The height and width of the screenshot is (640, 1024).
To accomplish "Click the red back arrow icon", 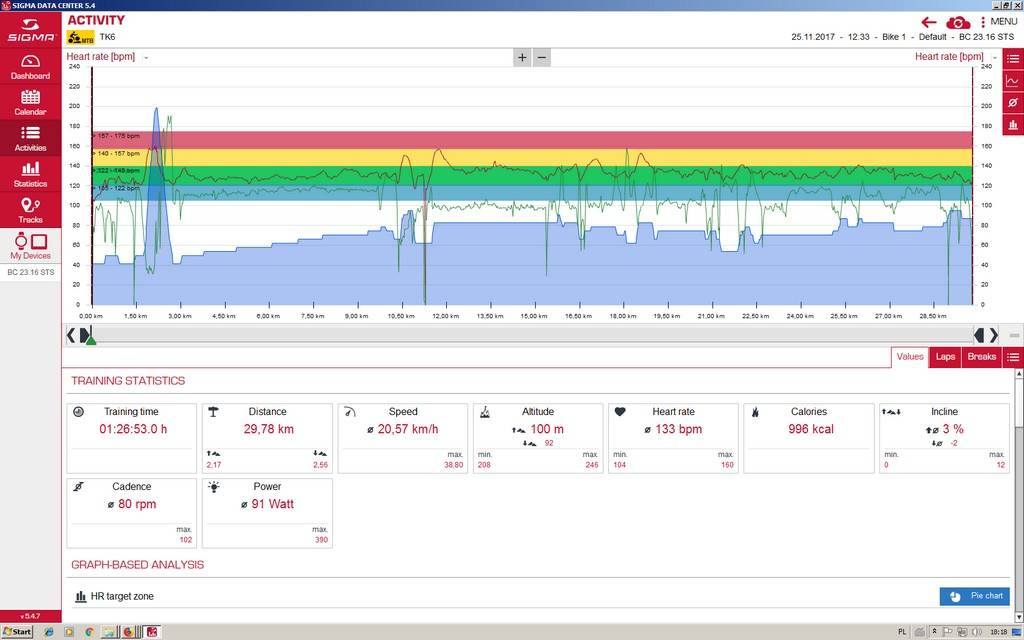I will [929, 23].
